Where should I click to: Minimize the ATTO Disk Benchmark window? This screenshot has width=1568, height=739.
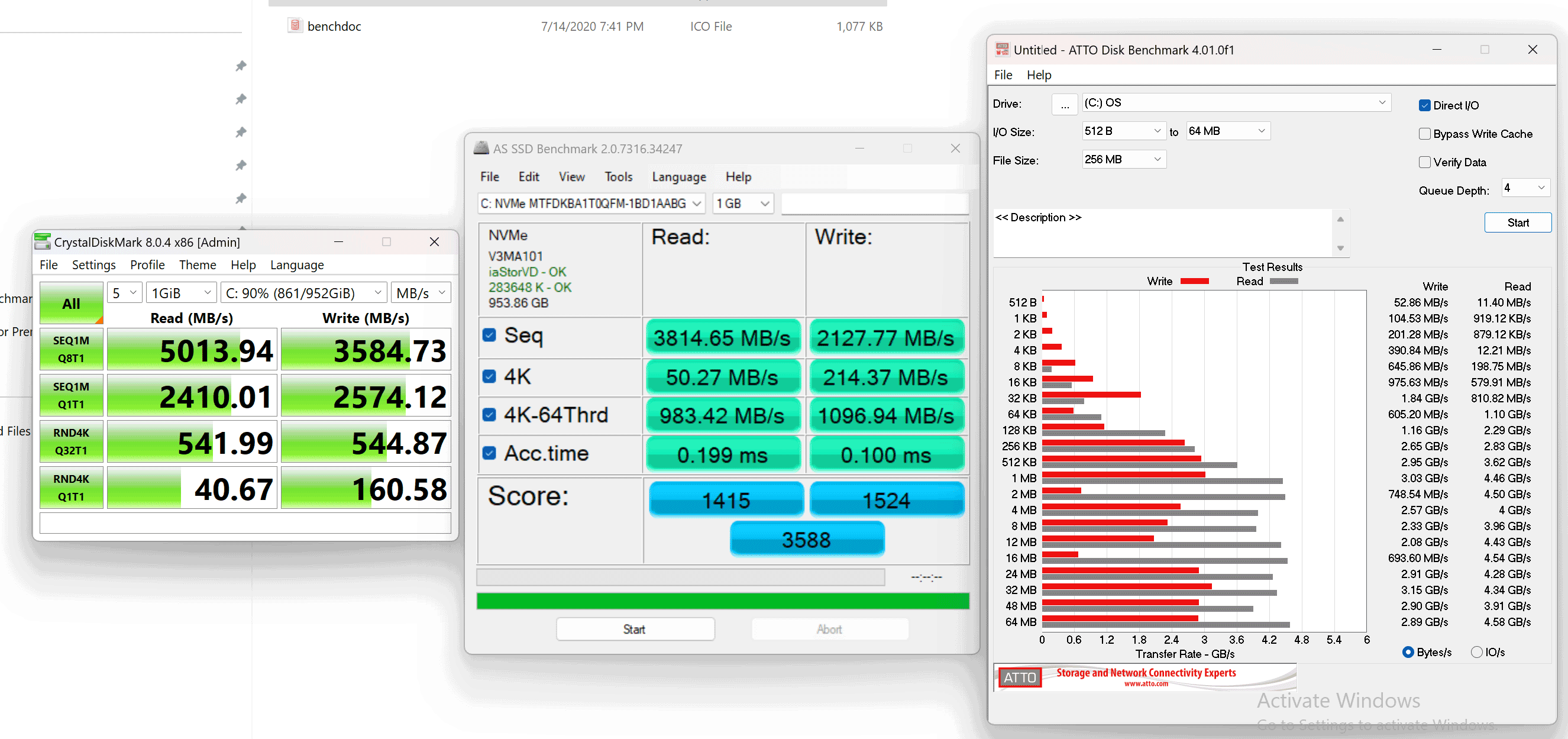pyautogui.click(x=1437, y=49)
